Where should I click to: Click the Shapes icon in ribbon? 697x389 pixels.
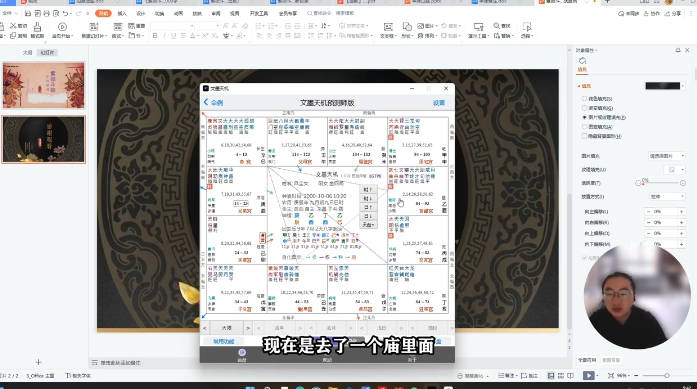[x=407, y=27]
